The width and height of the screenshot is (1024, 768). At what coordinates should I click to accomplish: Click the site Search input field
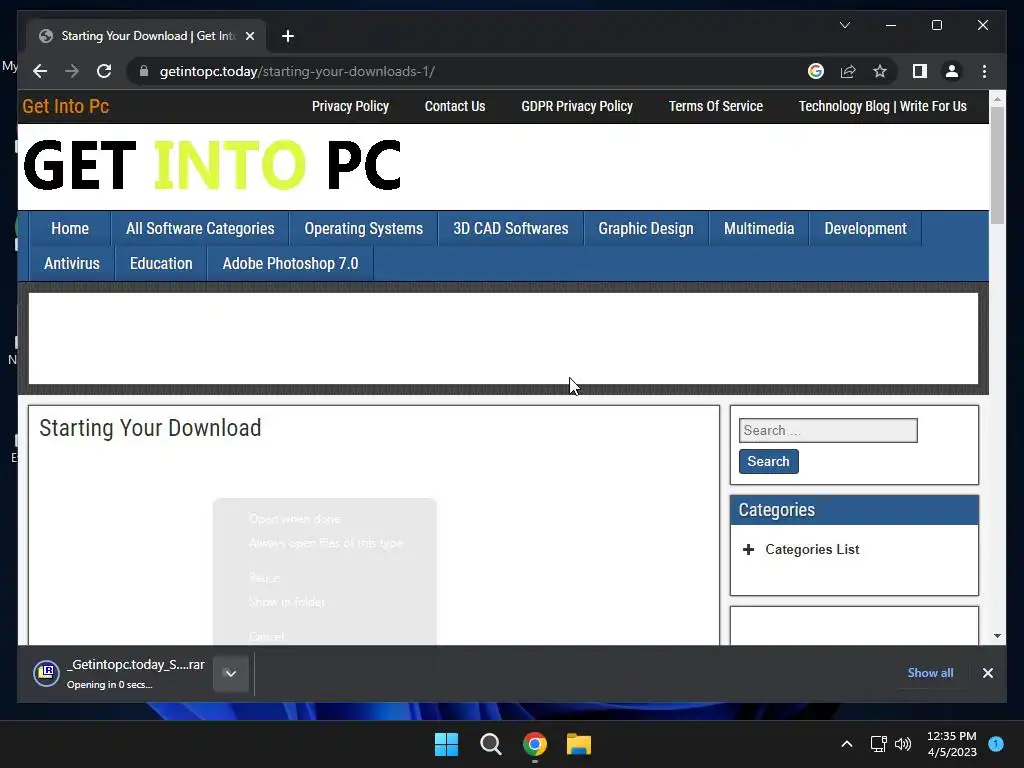pyautogui.click(x=828, y=430)
